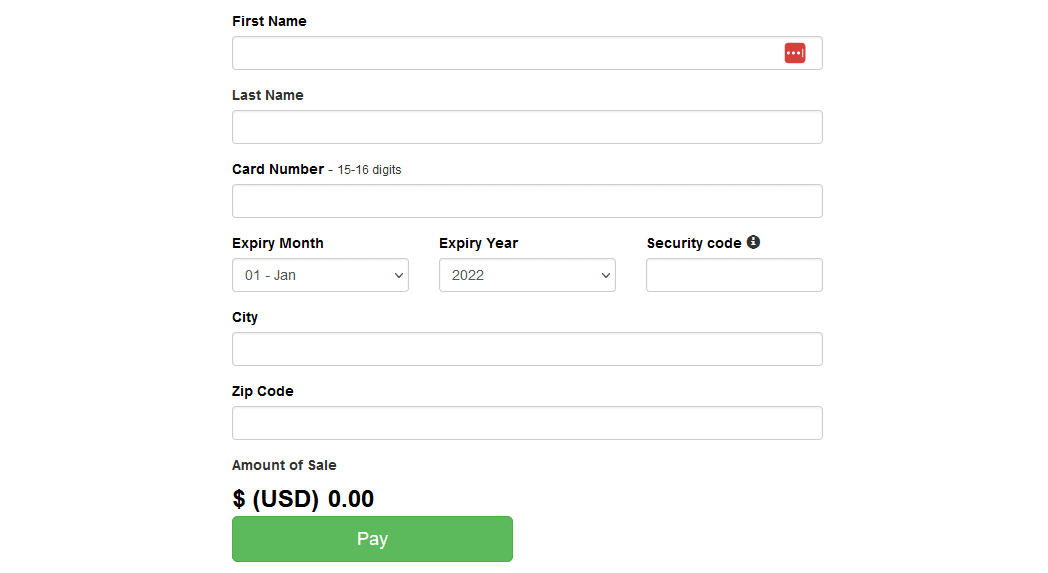Click the $ (USD) 0.00 amount text
Image resolution: width=1048 pixels, height=573 pixels.
click(x=303, y=499)
